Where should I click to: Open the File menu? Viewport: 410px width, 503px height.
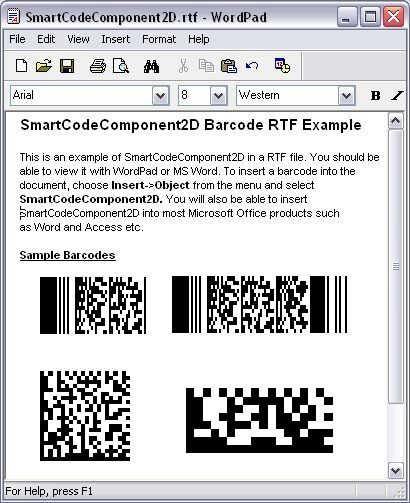[x=17, y=39]
